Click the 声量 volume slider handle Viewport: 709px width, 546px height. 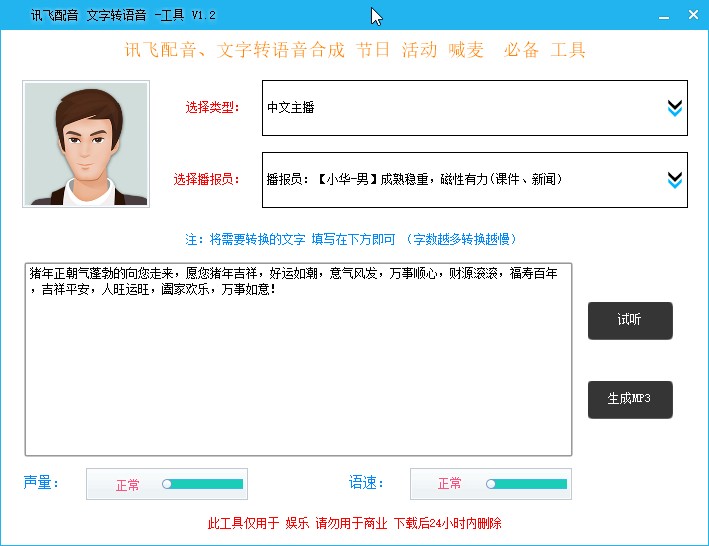click(x=167, y=484)
